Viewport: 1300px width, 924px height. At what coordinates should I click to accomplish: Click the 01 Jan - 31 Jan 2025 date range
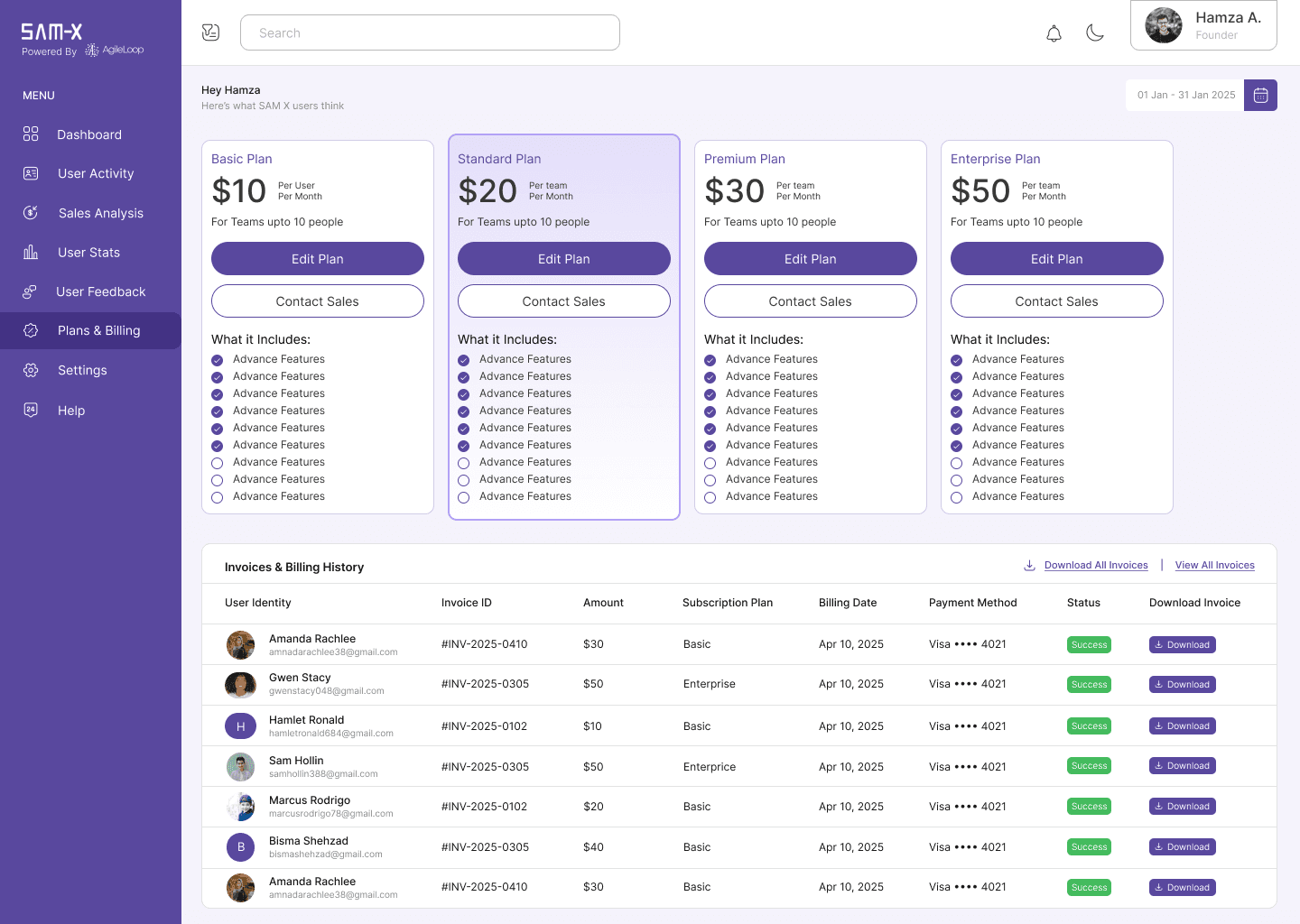click(x=1185, y=95)
